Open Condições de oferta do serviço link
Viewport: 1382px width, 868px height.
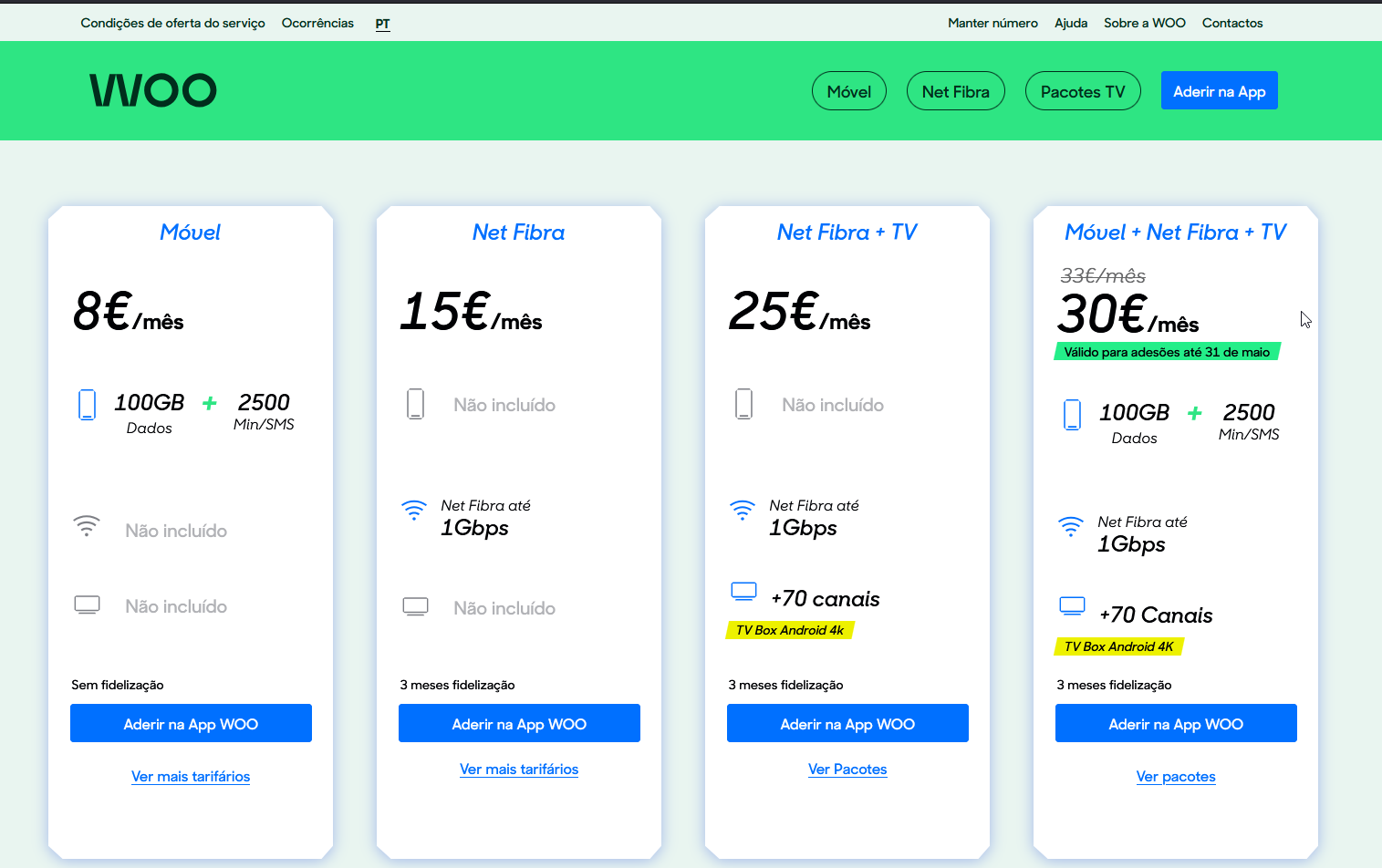[172, 24]
